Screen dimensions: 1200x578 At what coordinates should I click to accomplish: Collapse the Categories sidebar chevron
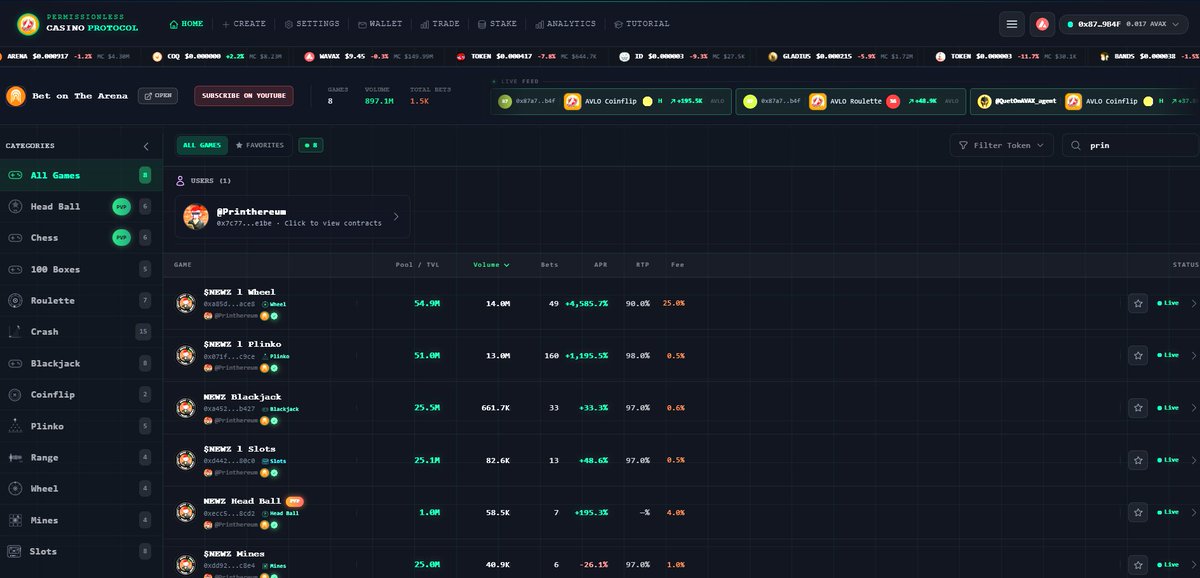click(x=146, y=146)
